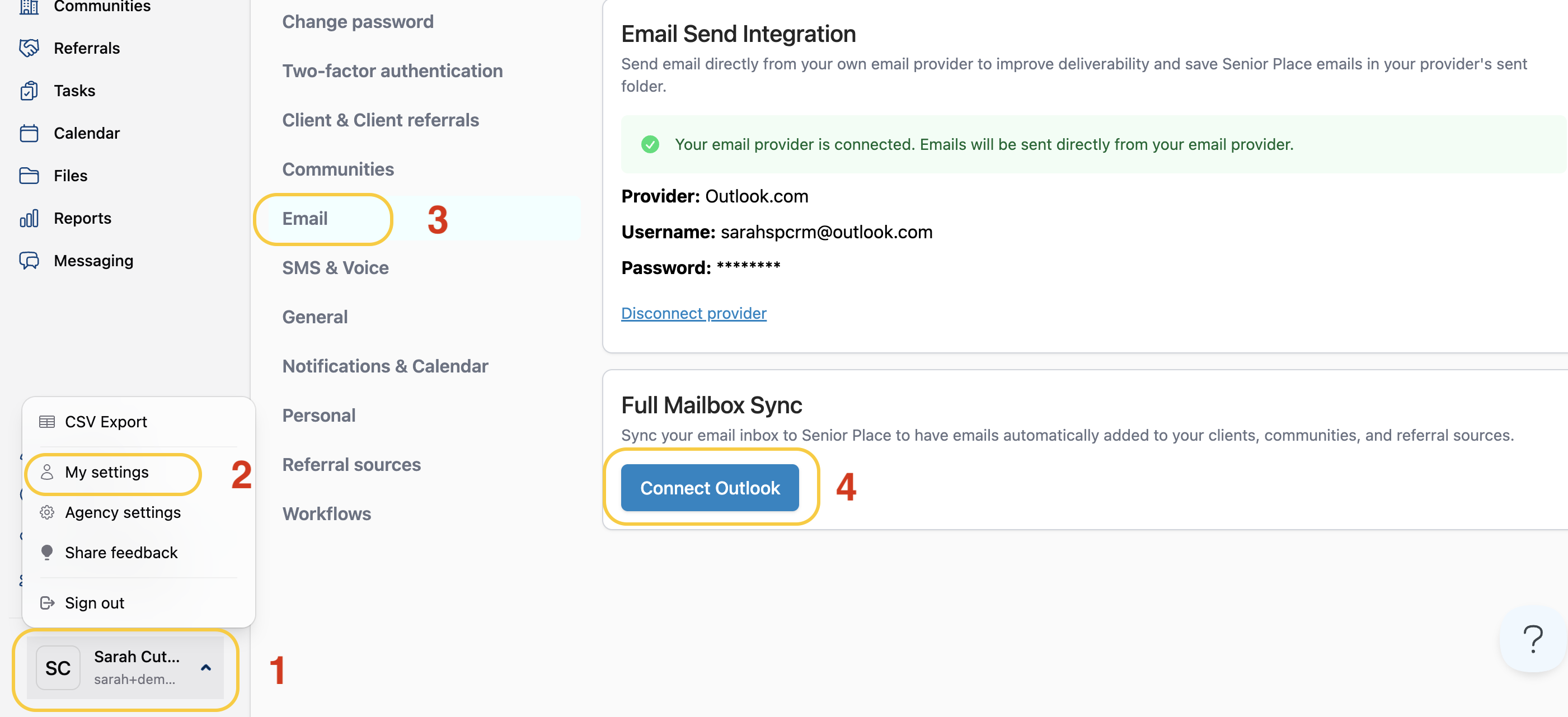This screenshot has width=1568, height=717.
Task: Click the SC user avatar
Action: [x=58, y=668]
